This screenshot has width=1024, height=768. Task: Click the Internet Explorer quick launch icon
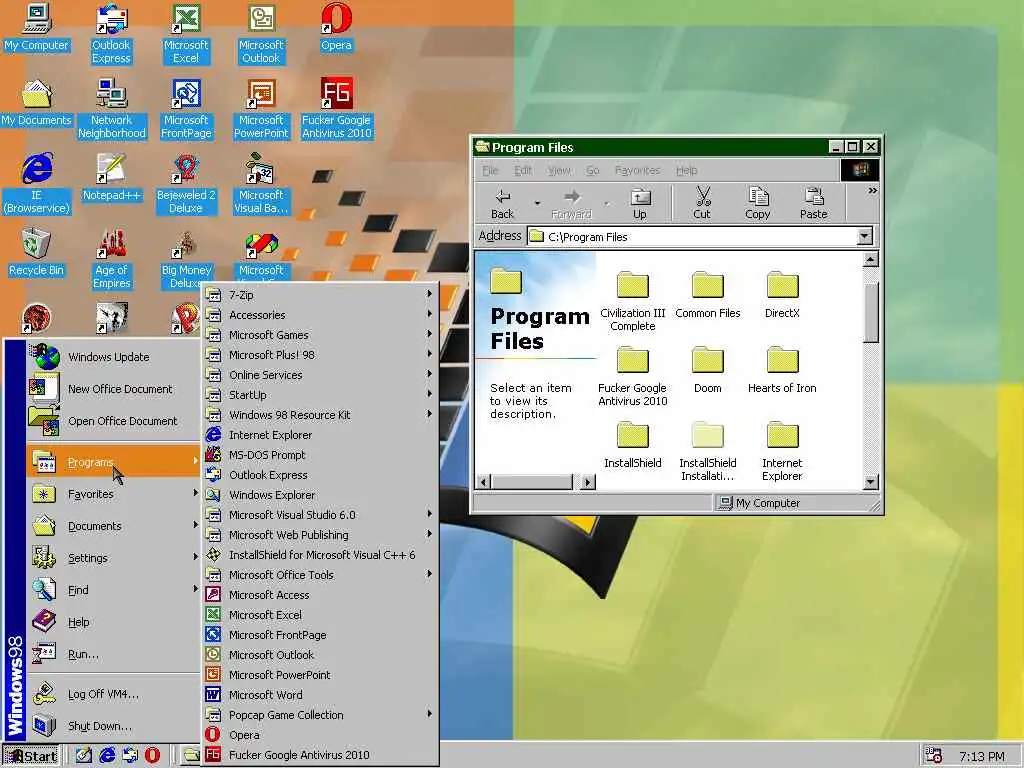106,755
